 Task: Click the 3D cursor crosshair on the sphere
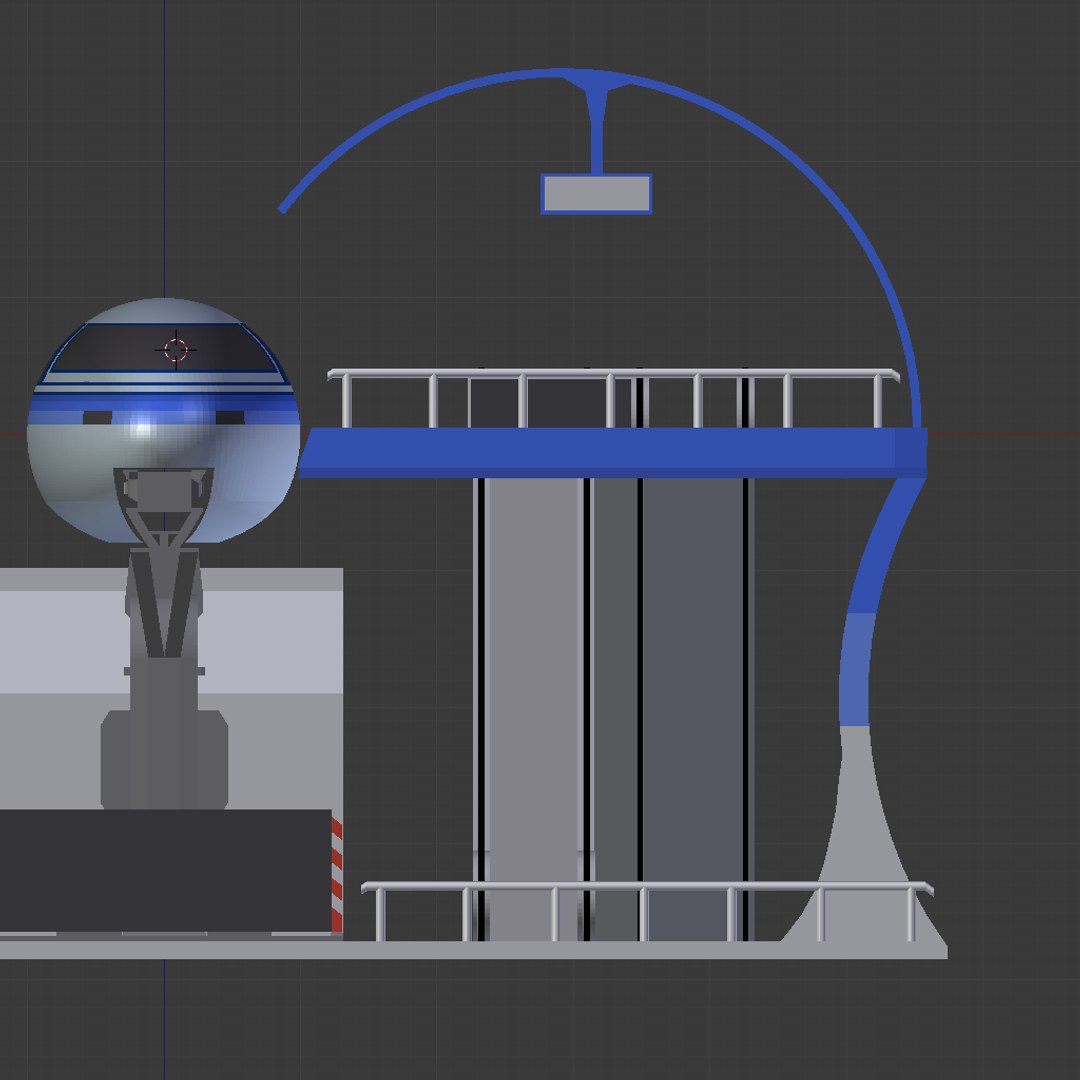pos(176,350)
